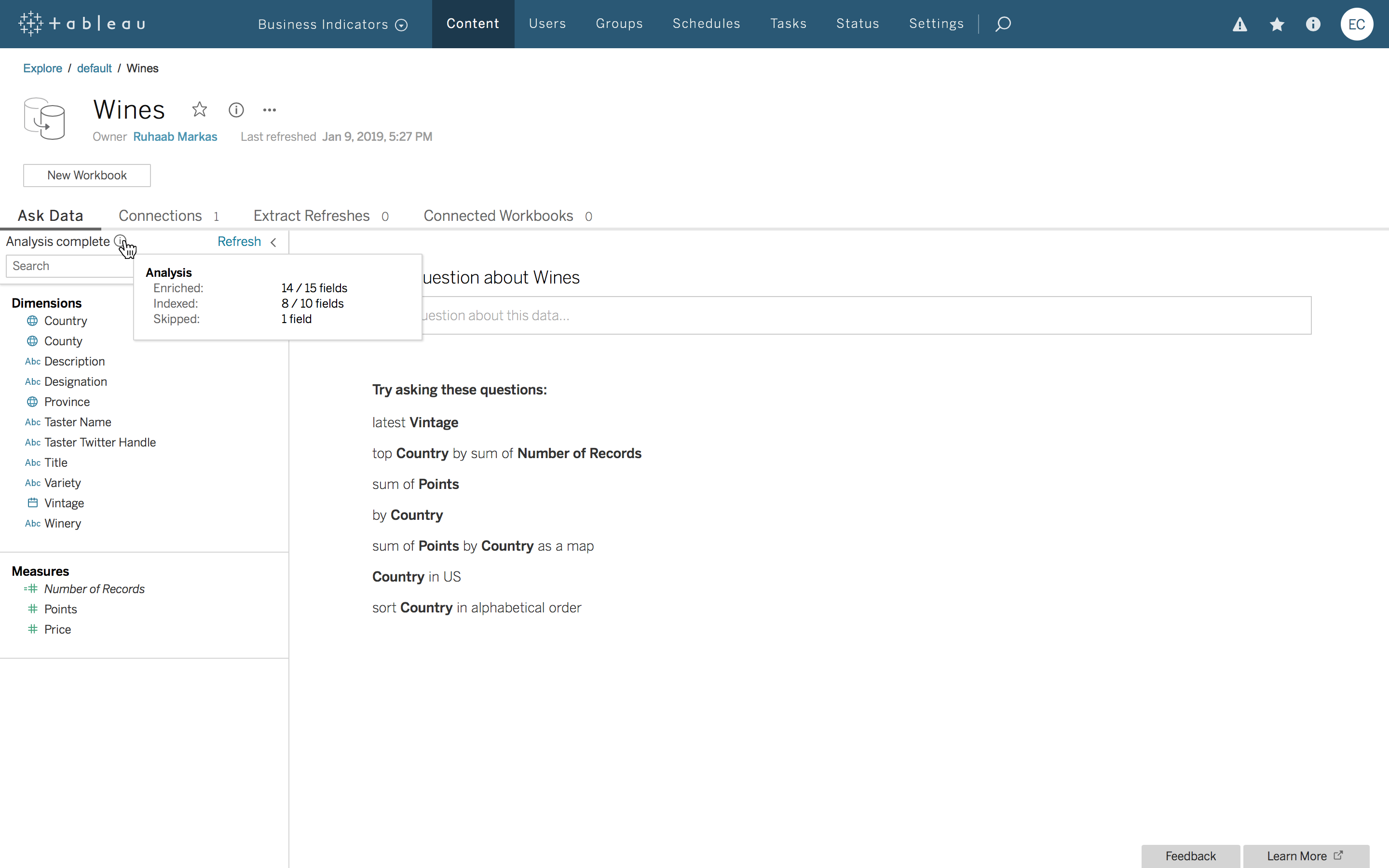Switch to the Extract Refreshes tab
The image size is (1389, 868).
point(321,216)
